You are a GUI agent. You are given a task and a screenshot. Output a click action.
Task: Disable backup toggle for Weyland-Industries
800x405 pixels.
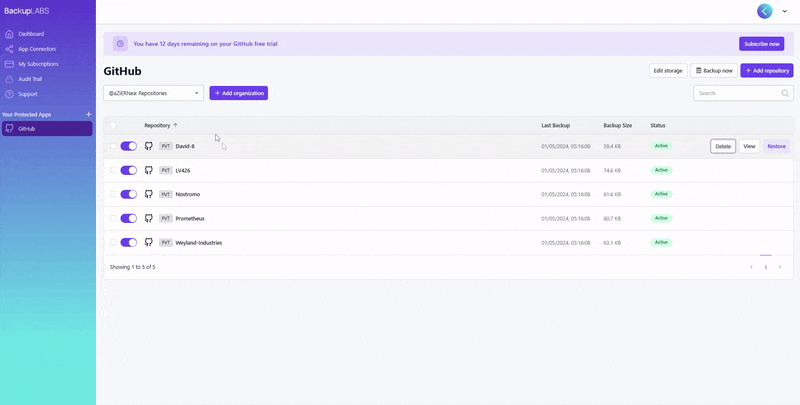pos(129,242)
